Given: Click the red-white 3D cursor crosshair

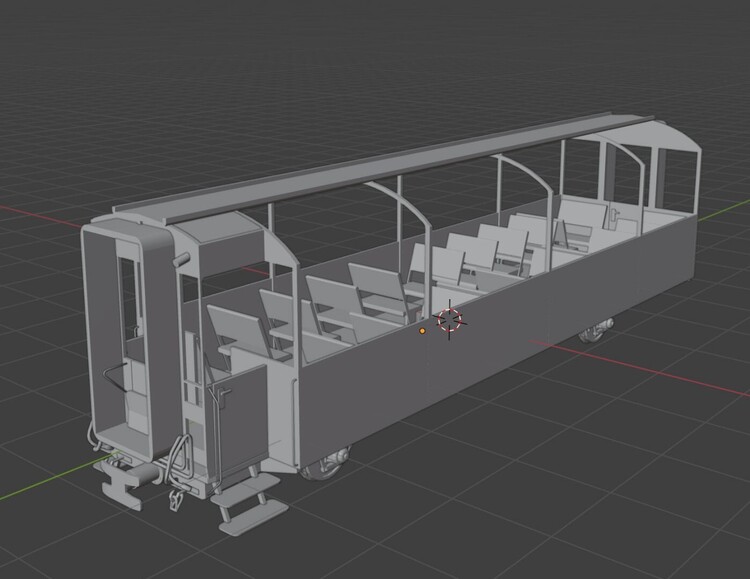Looking at the screenshot, I should point(450,320).
